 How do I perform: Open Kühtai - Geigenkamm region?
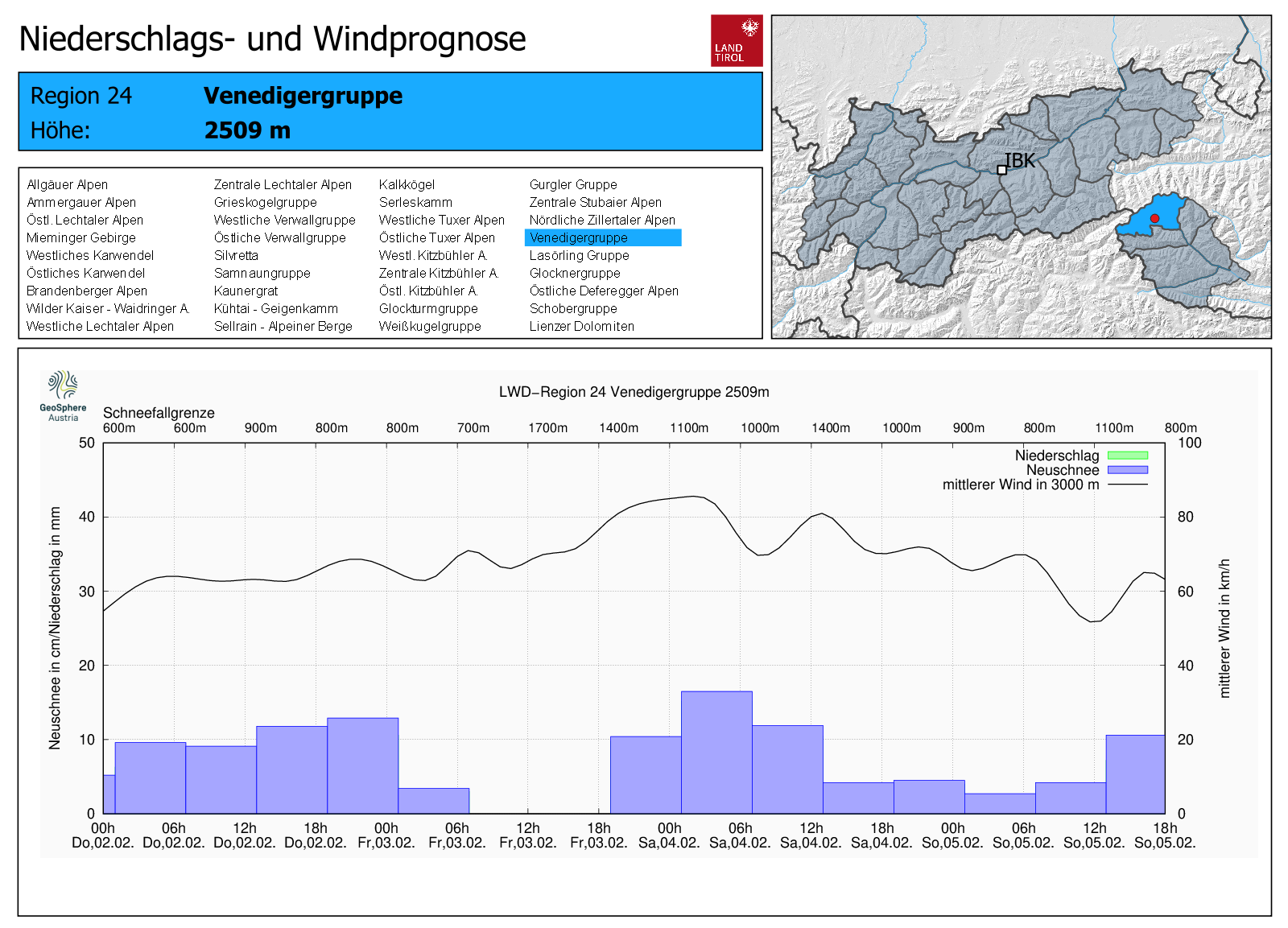pyautogui.click(x=275, y=308)
